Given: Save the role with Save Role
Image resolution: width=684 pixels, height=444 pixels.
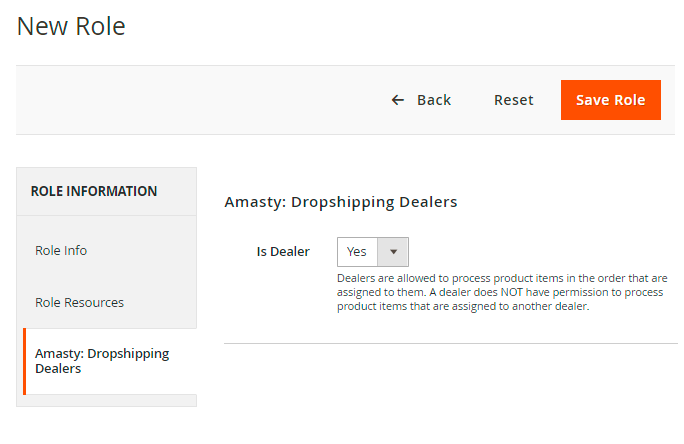Looking at the screenshot, I should click(610, 100).
